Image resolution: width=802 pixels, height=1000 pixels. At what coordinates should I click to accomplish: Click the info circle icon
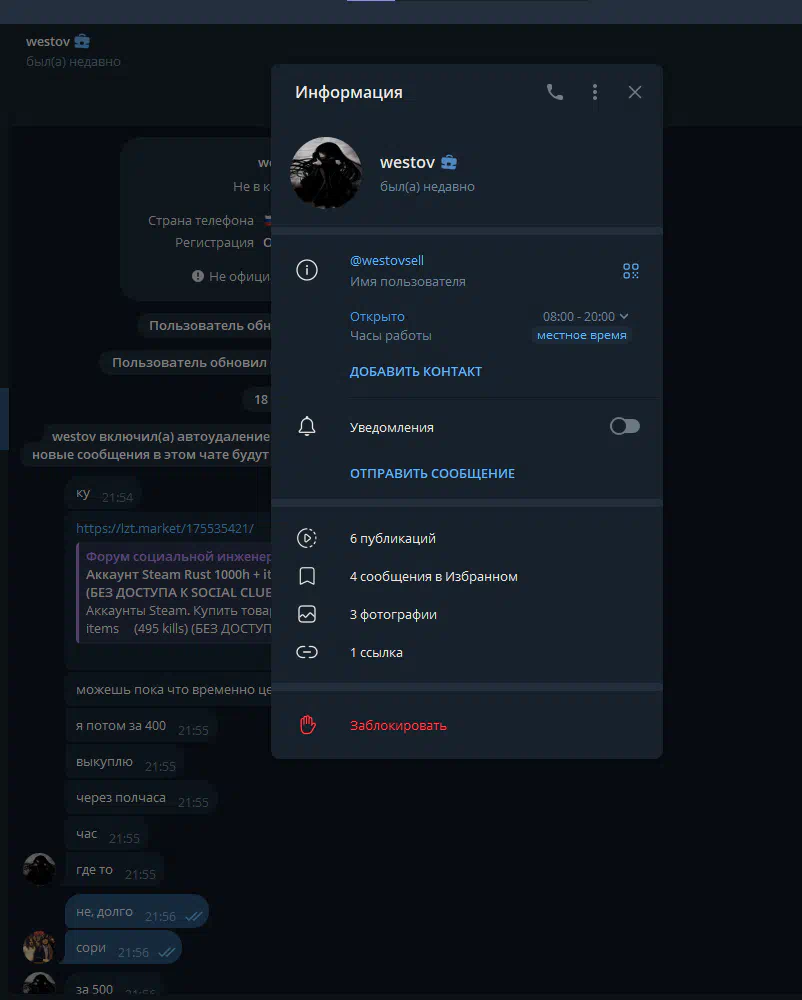[x=307, y=270]
